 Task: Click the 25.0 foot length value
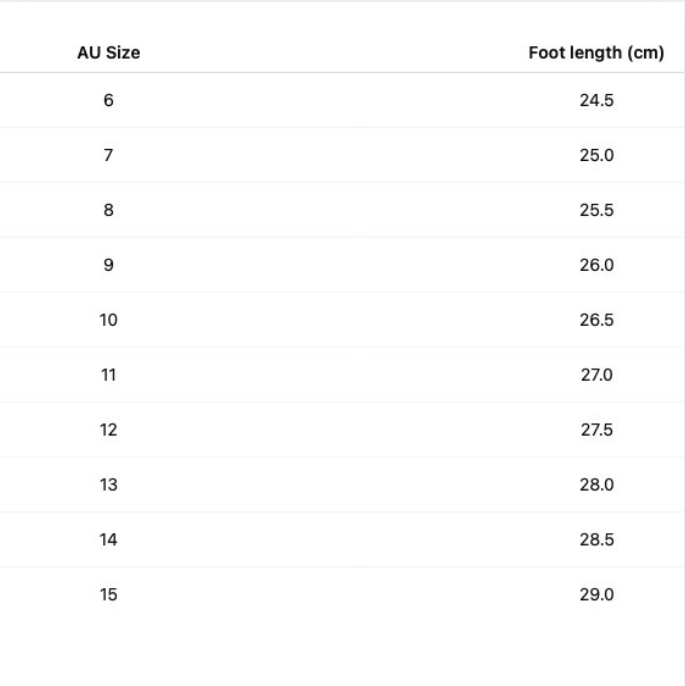[596, 155]
